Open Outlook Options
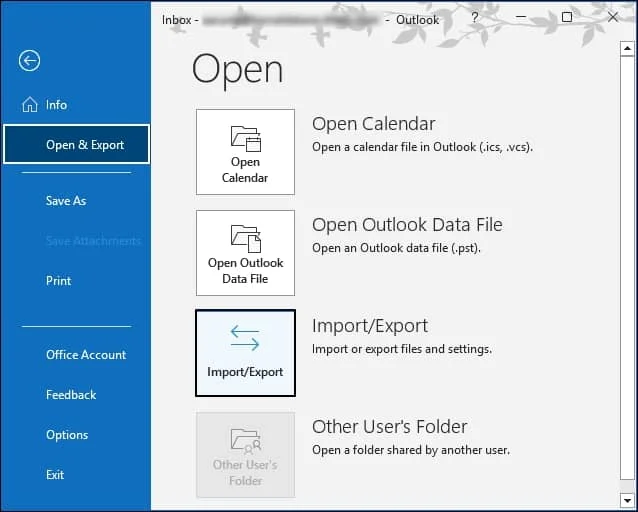Screen dimensions: 638x512 point(67,435)
